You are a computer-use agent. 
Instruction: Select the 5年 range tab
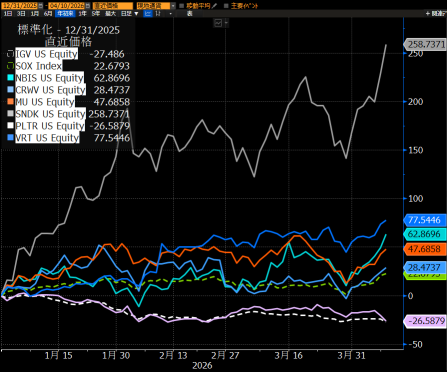pos(96,13)
